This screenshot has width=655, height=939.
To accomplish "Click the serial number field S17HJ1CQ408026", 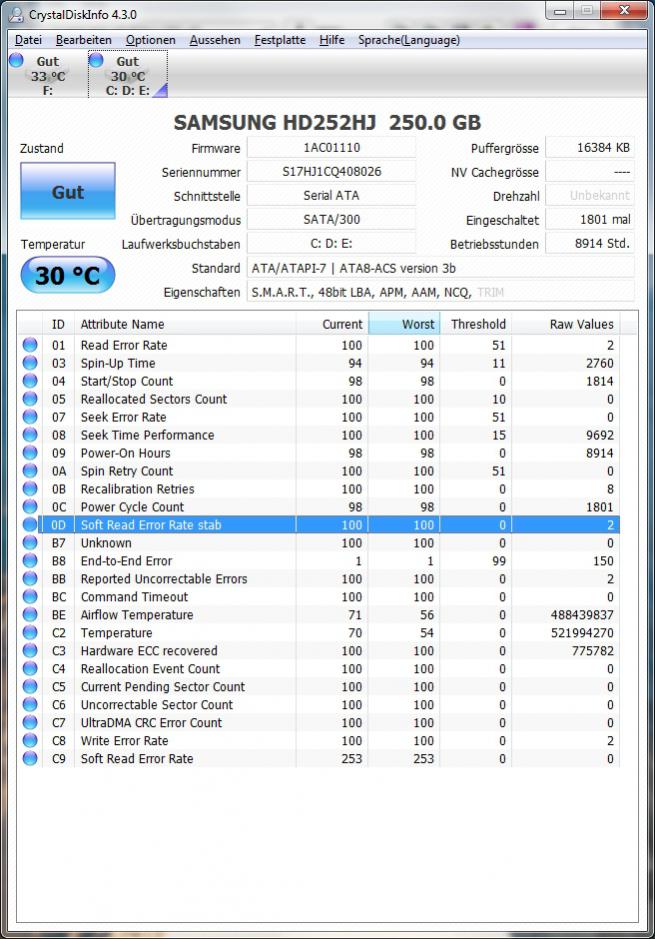I will (x=331, y=171).
